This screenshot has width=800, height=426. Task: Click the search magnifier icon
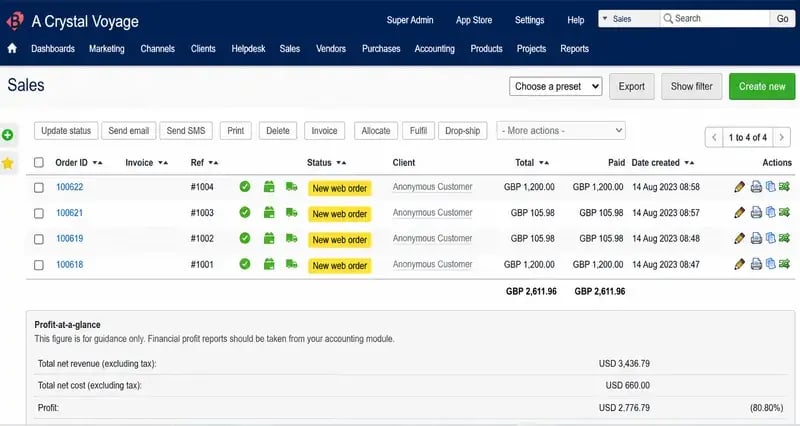(667, 19)
